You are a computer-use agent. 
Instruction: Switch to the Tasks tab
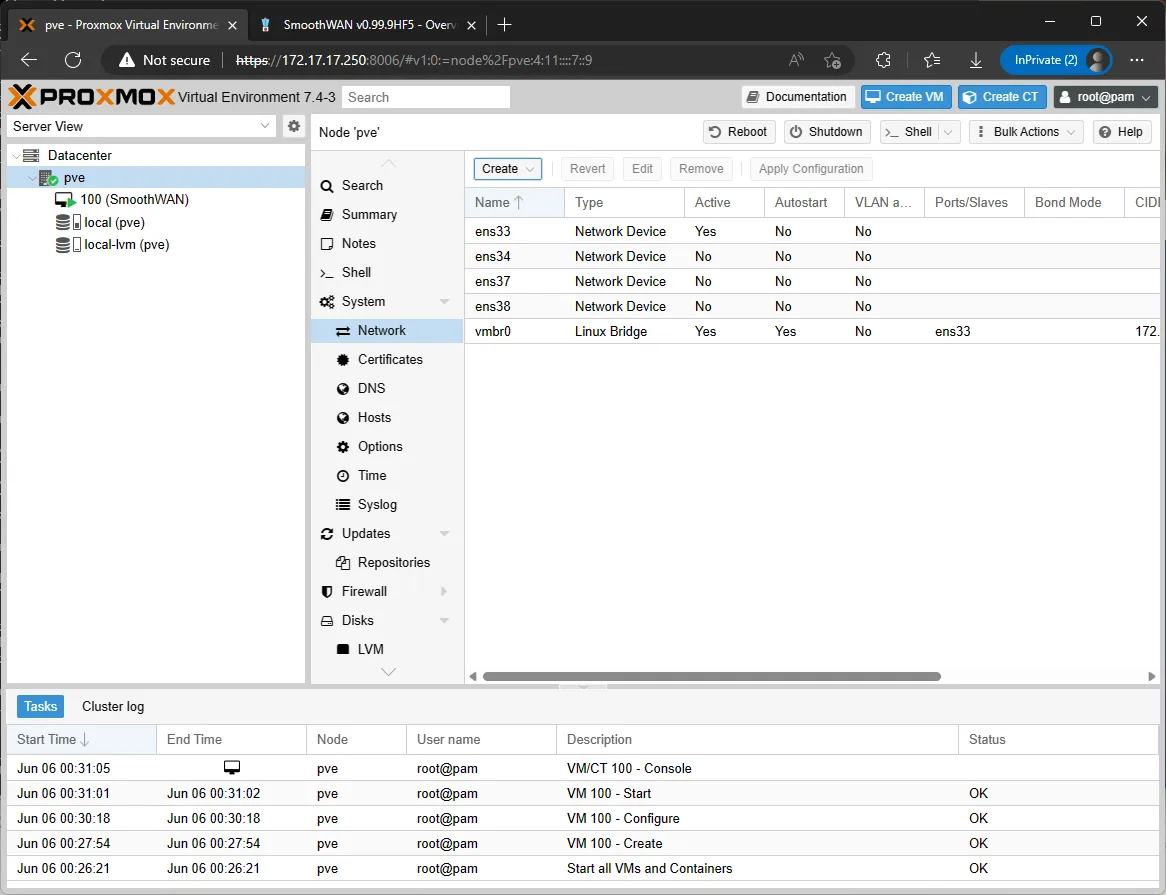[40, 706]
